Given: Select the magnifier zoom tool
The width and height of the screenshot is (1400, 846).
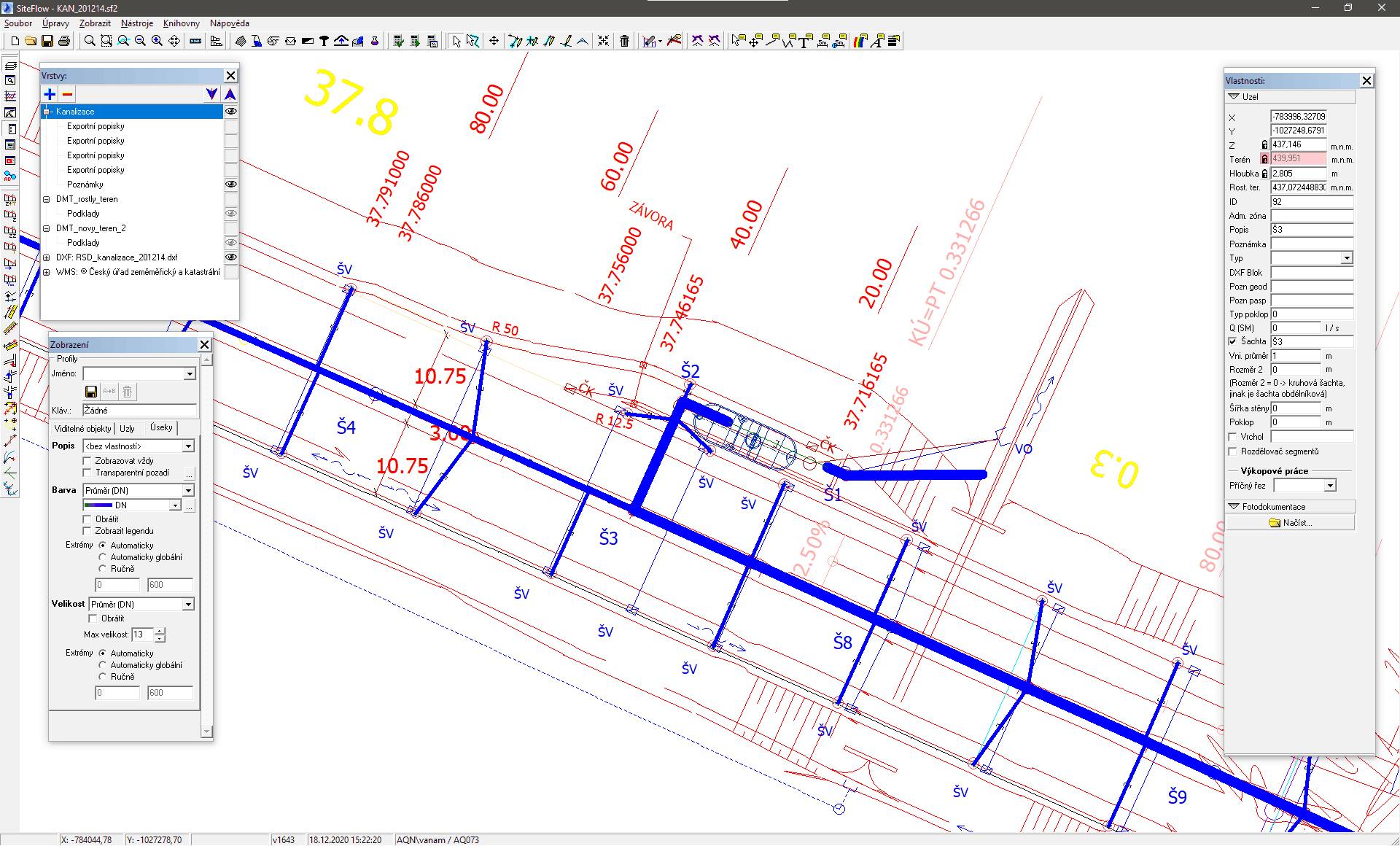Looking at the screenshot, I should tap(90, 41).
